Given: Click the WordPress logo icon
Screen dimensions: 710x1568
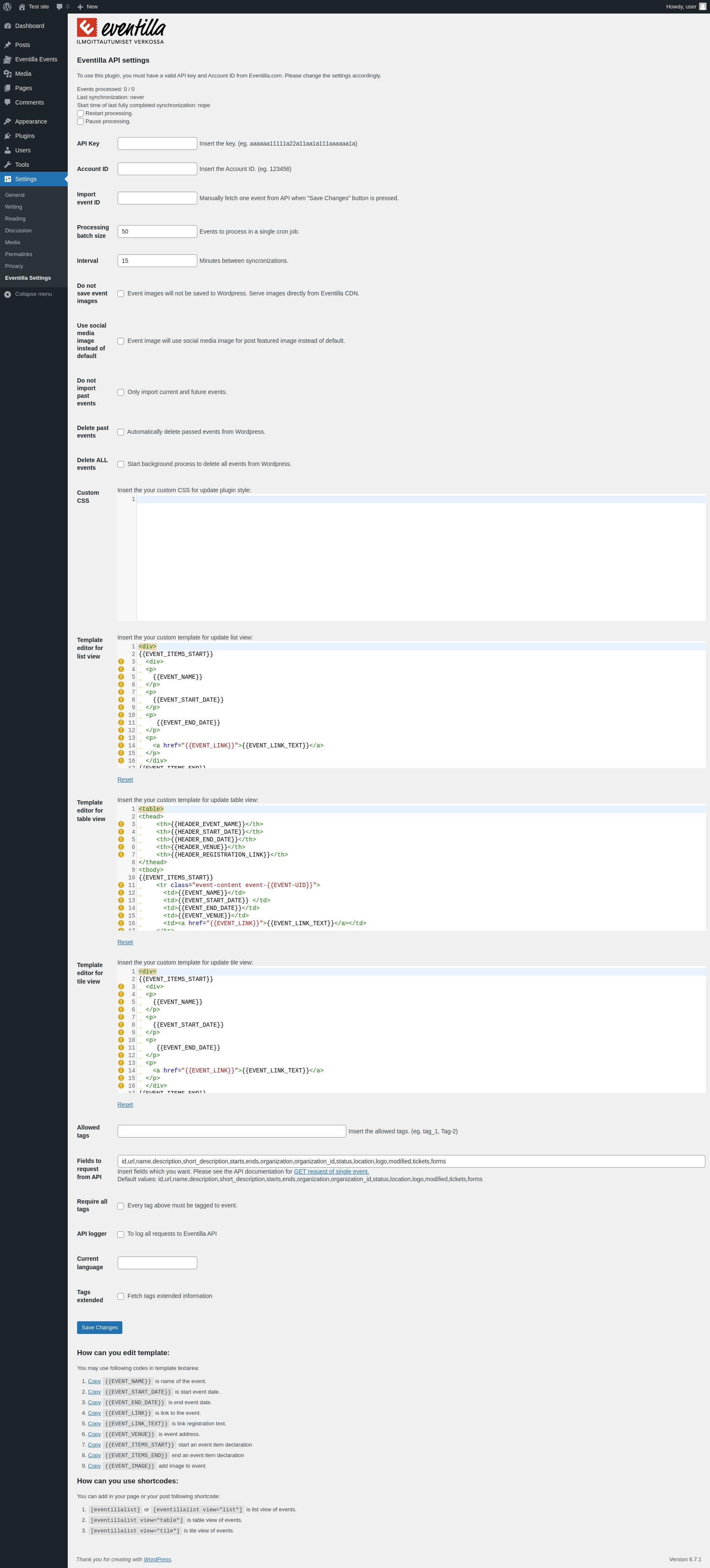Looking at the screenshot, I should click(x=7, y=7).
